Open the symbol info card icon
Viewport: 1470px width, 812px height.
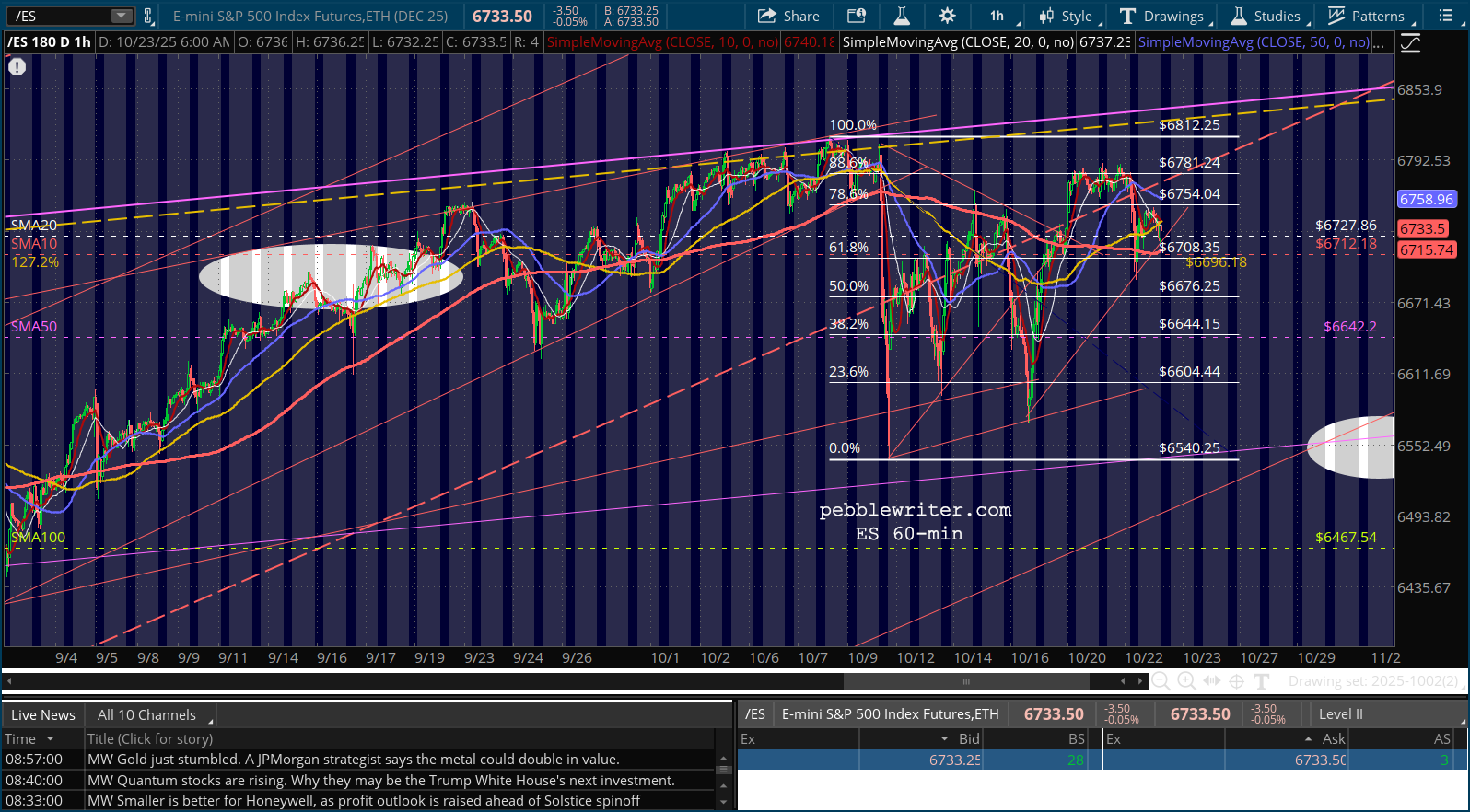(x=857, y=16)
